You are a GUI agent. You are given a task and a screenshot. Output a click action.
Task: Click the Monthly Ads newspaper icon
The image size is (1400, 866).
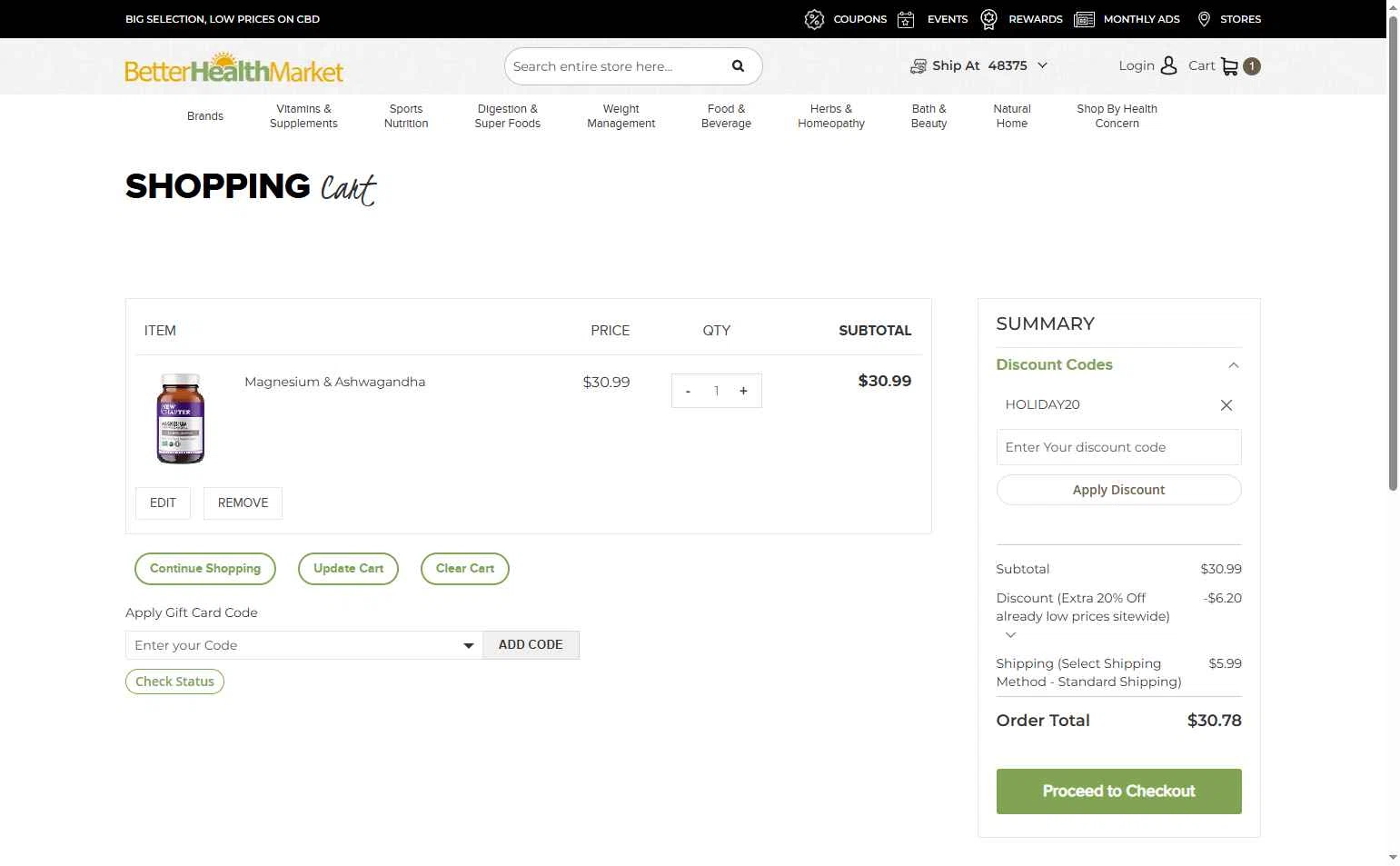[1084, 19]
